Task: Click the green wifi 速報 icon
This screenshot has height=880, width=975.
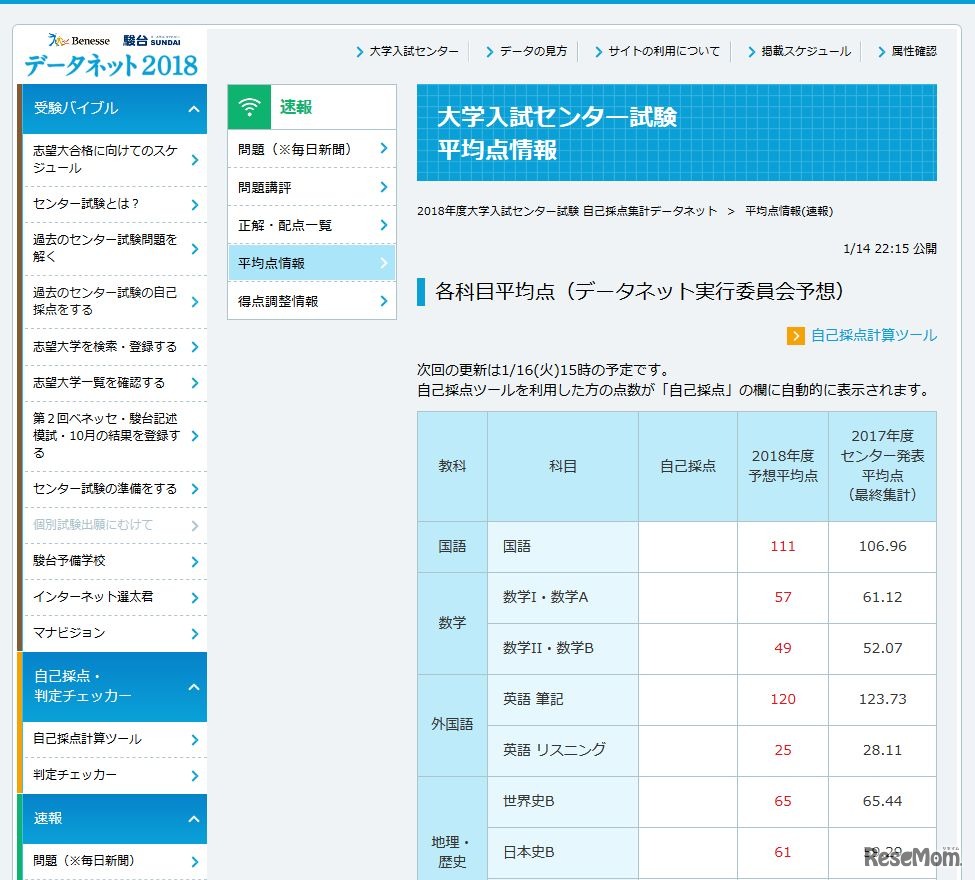Action: coord(250,106)
